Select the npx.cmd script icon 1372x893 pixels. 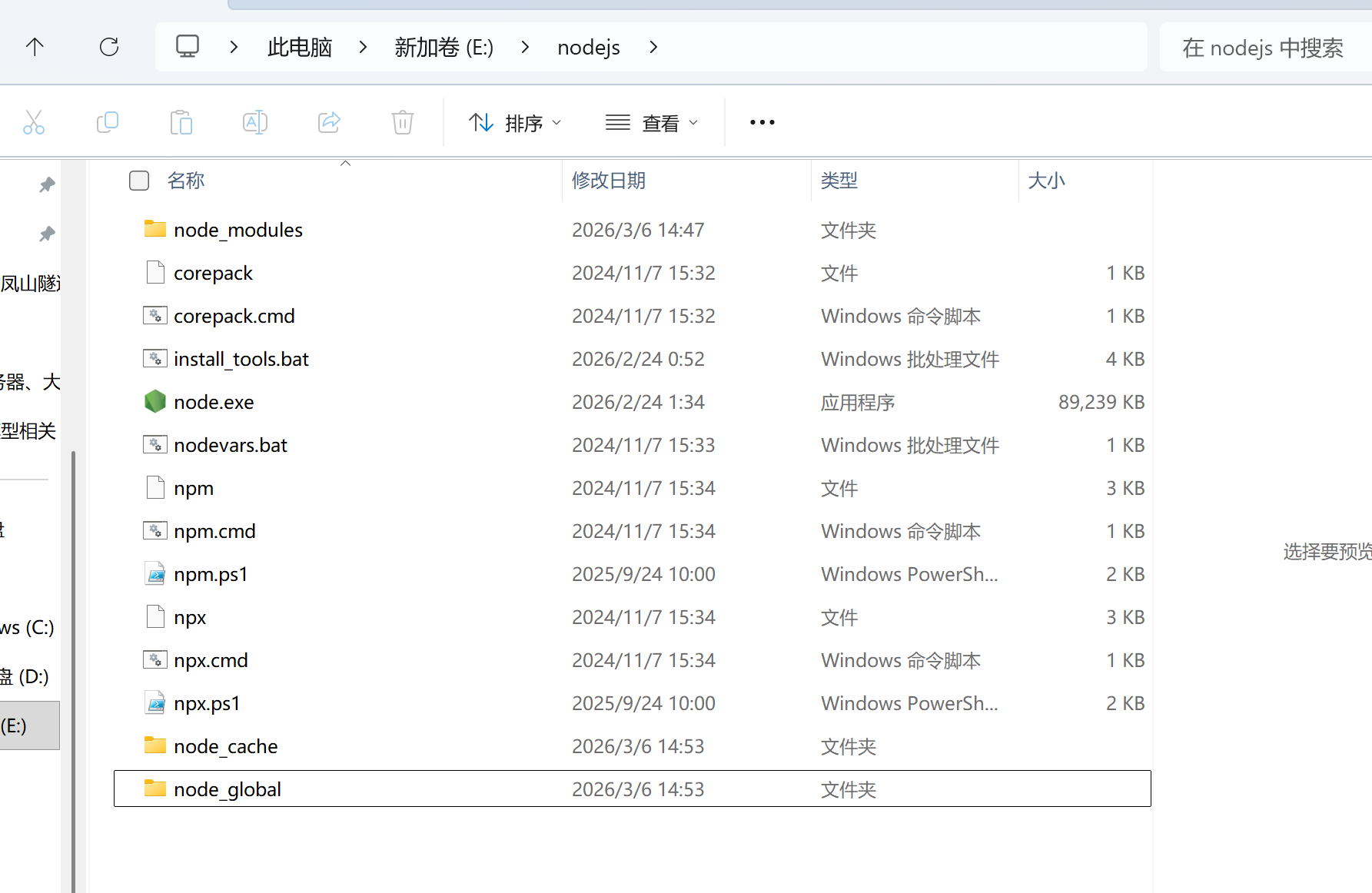155,659
